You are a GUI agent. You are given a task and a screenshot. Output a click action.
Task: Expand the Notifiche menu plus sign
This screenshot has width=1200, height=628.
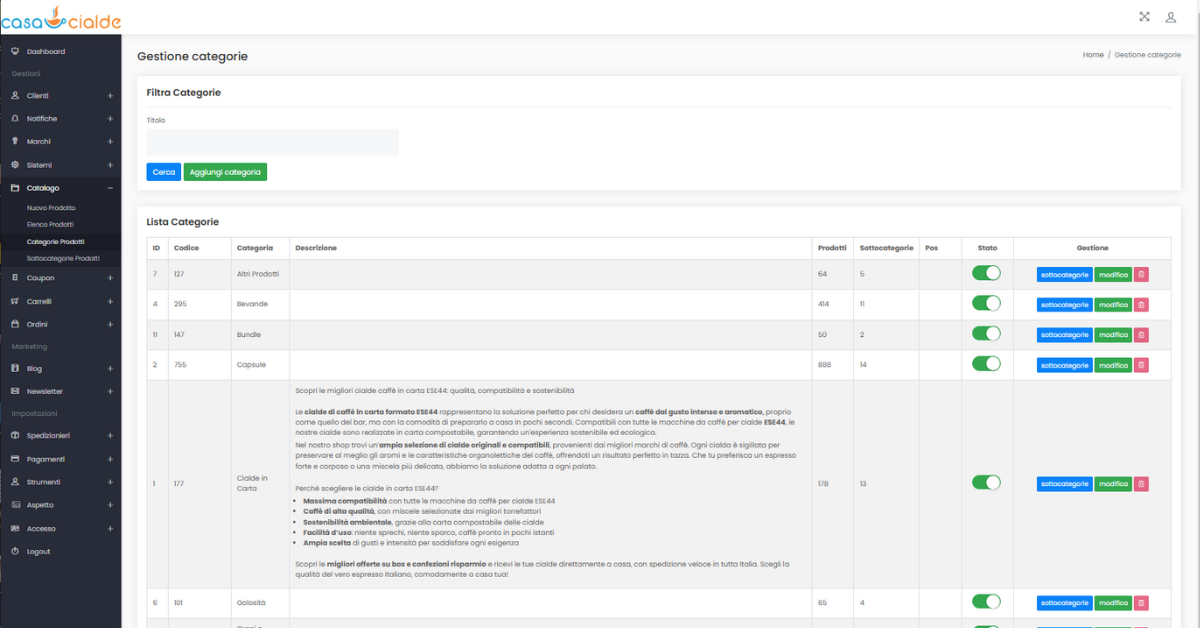pyautogui.click(x=110, y=119)
